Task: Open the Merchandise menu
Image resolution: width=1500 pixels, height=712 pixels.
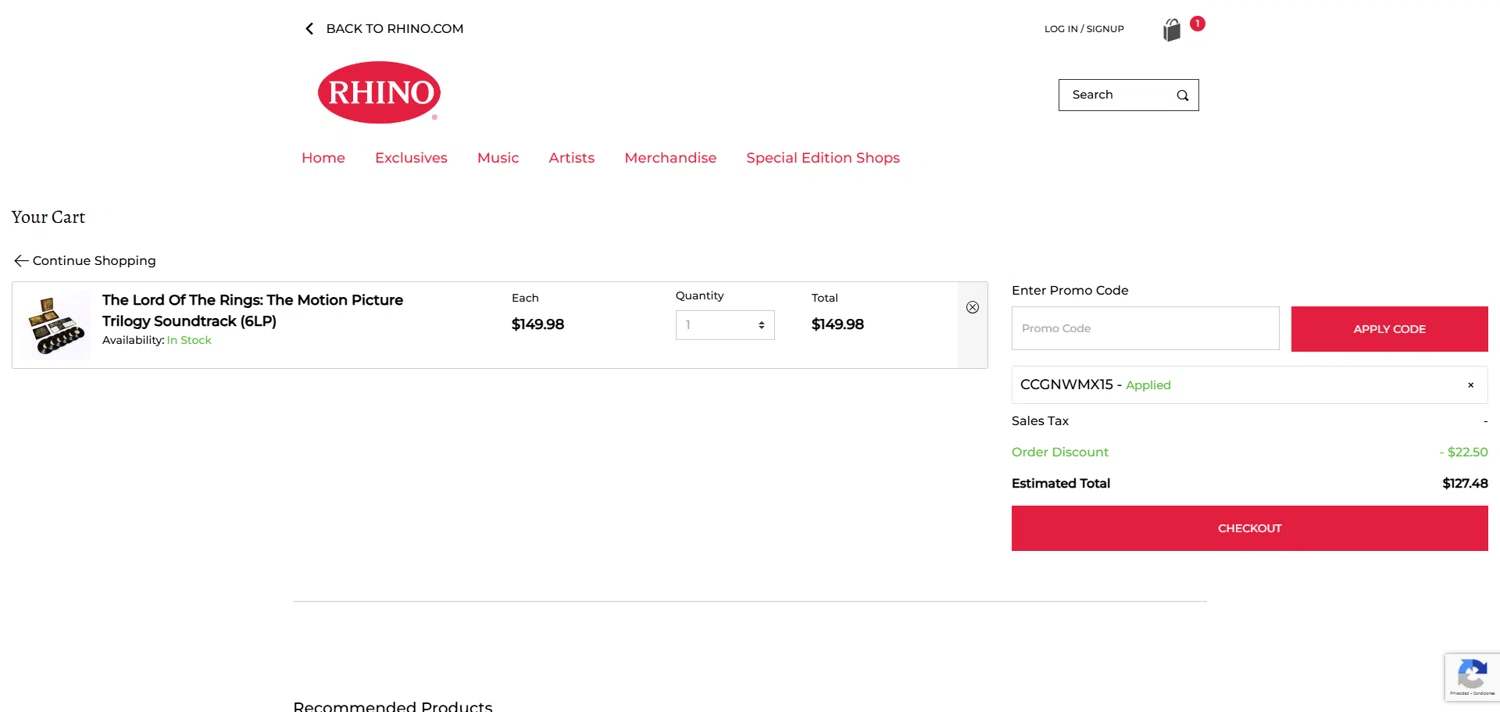Action: pos(670,158)
